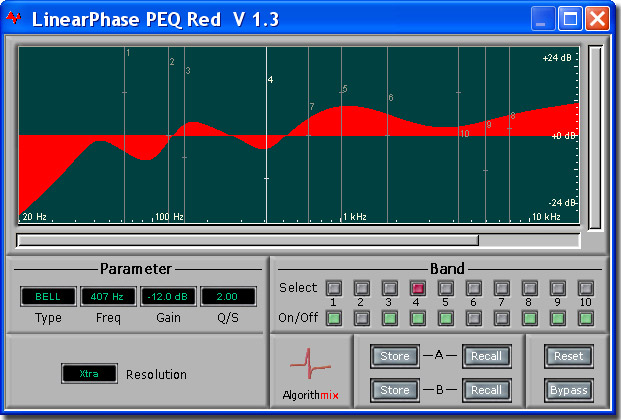Maximize the LinearPhase PEQ Red window
This screenshot has height=420, width=621.
pyautogui.click(x=570, y=18)
